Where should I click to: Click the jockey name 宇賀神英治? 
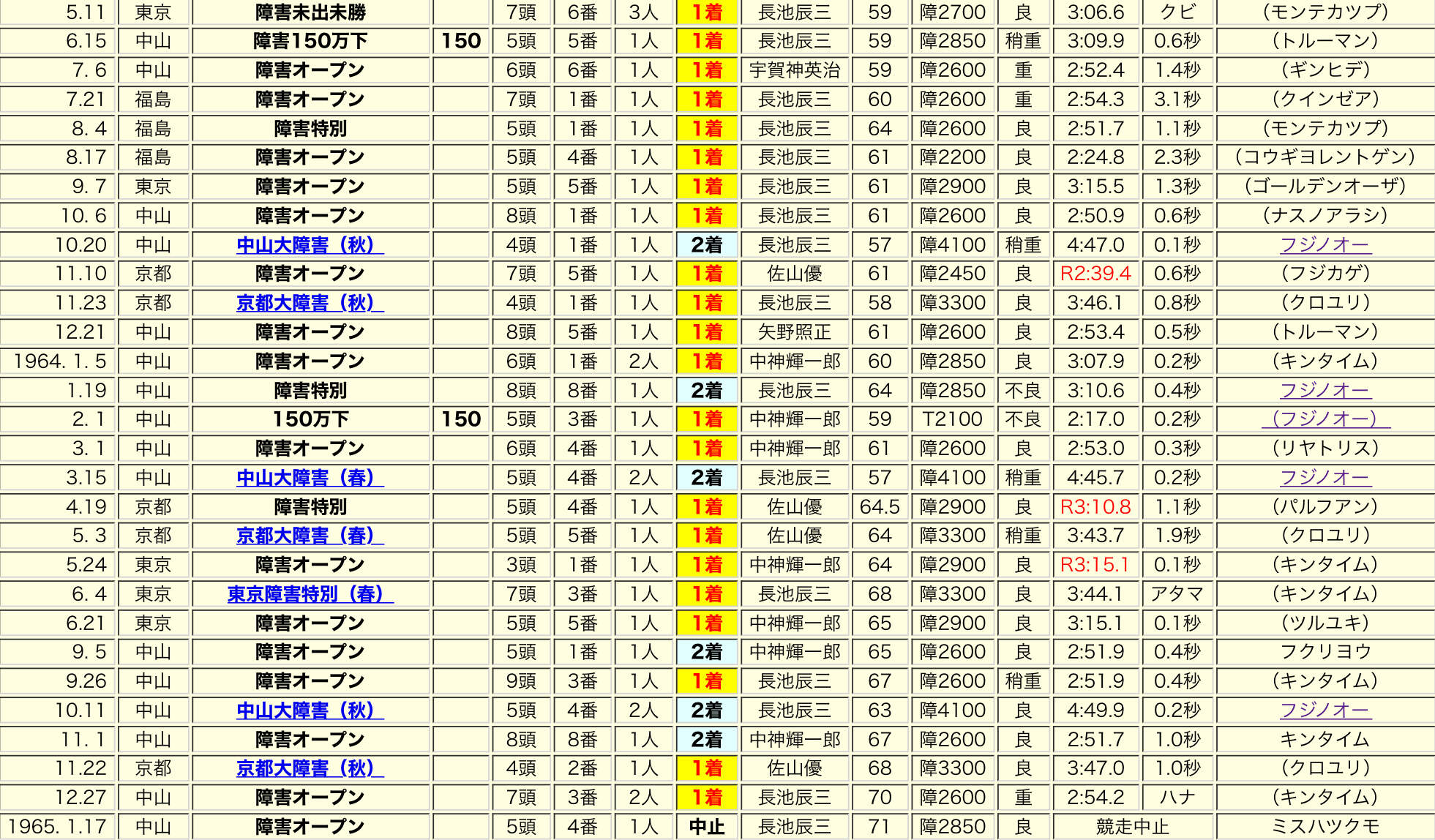click(795, 70)
